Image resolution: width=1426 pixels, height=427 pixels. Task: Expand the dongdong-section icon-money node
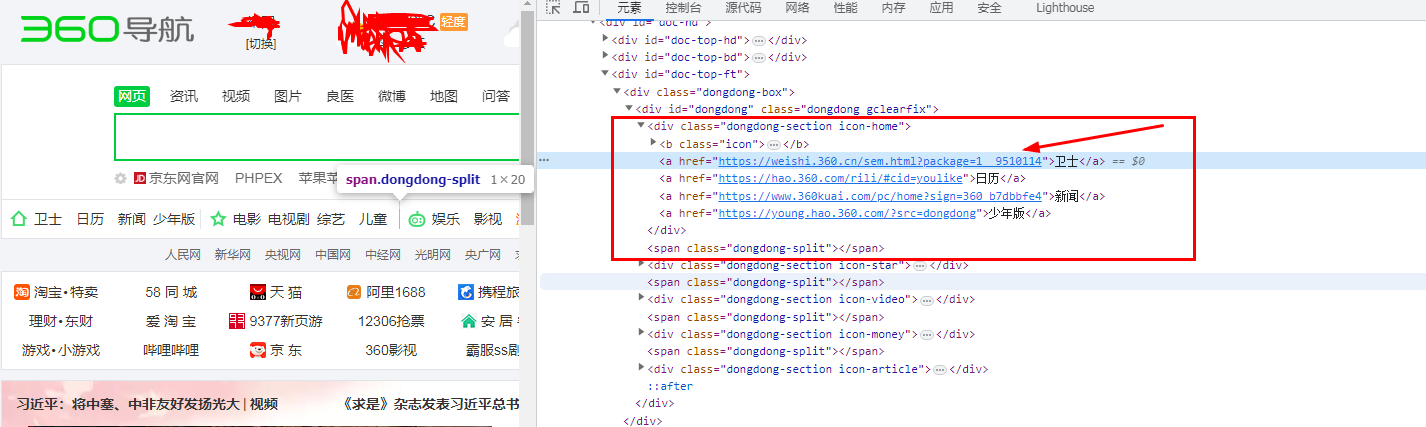coord(641,334)
